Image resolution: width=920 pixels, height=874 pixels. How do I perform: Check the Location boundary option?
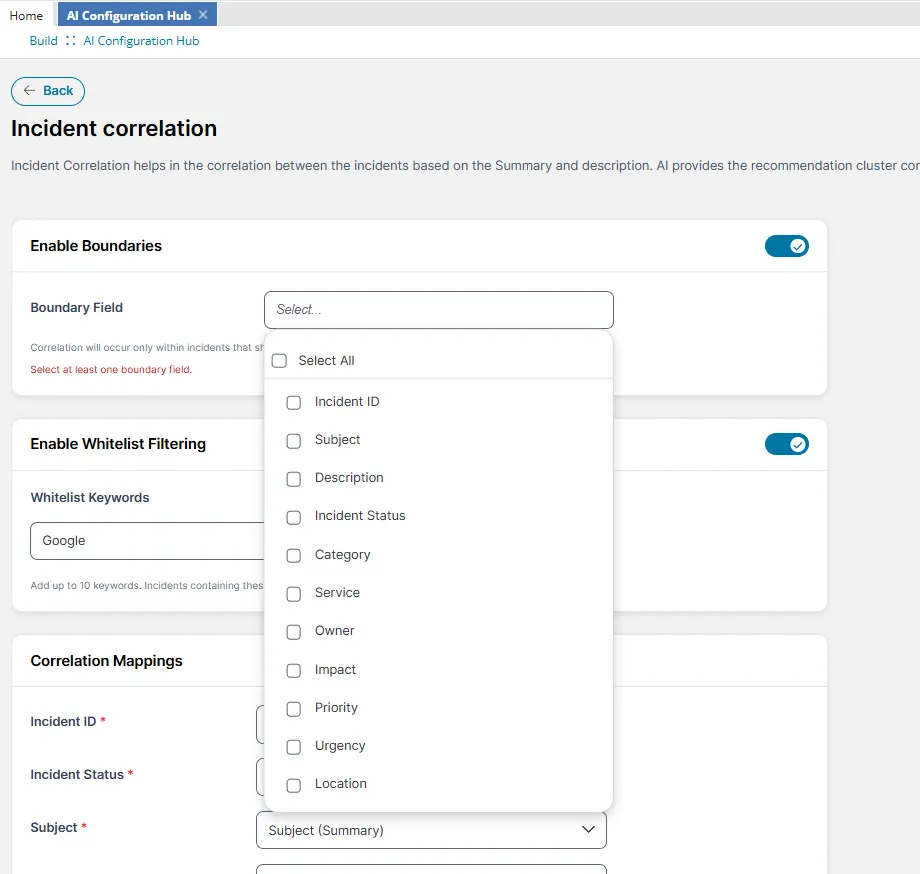tap(293, 785)
